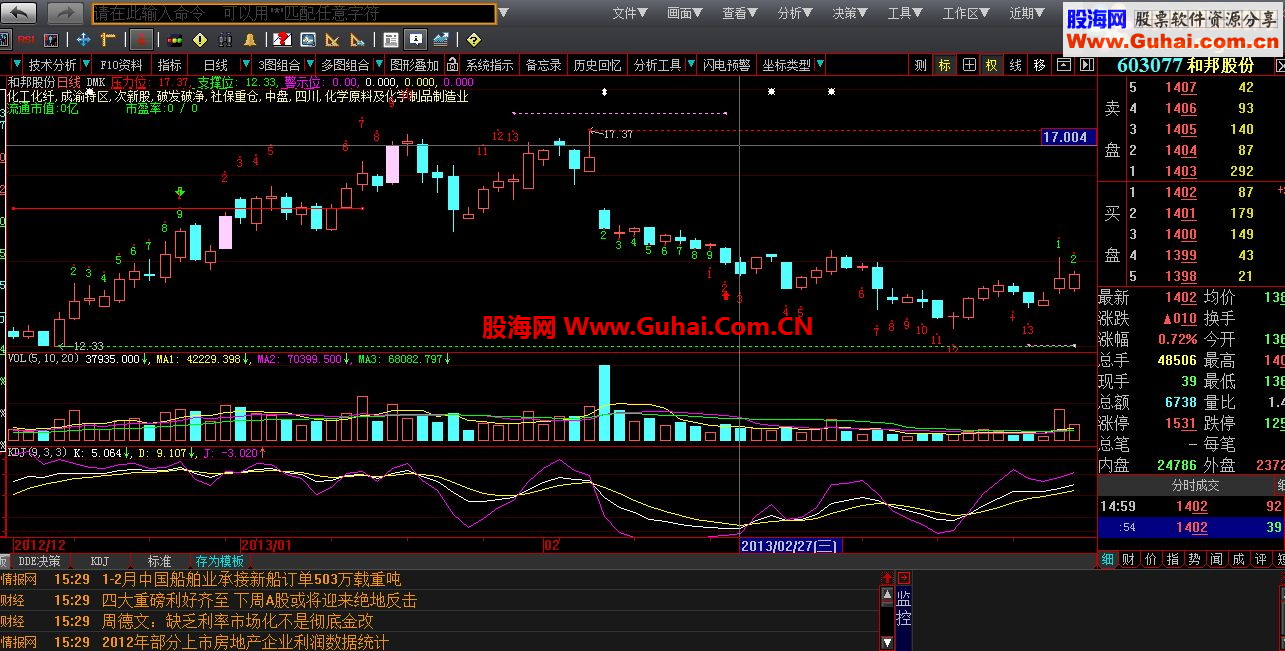Toggle the 线 line mode button

1015,65
